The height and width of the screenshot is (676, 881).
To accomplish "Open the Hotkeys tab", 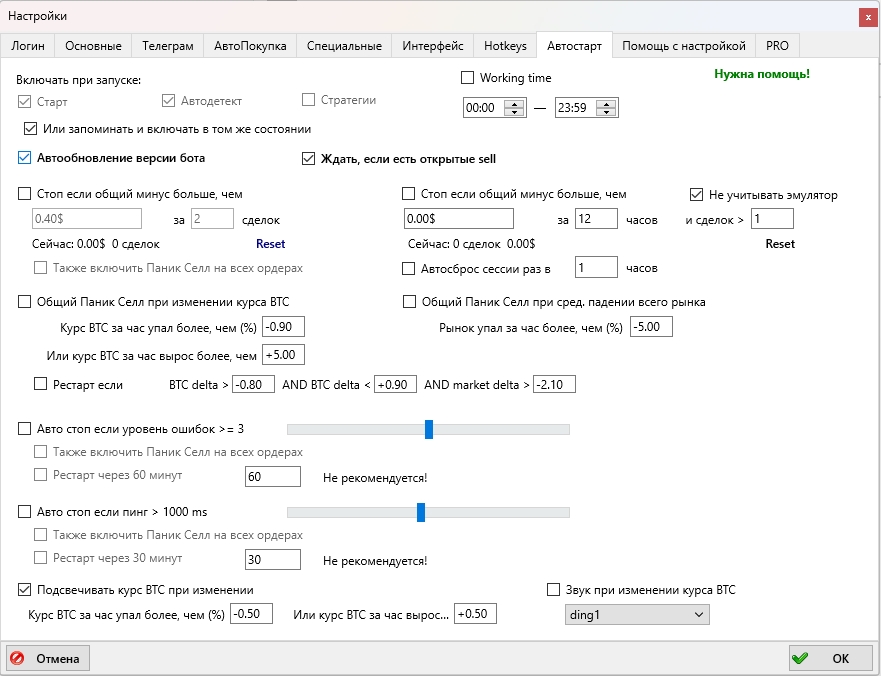I will point(505,46).
